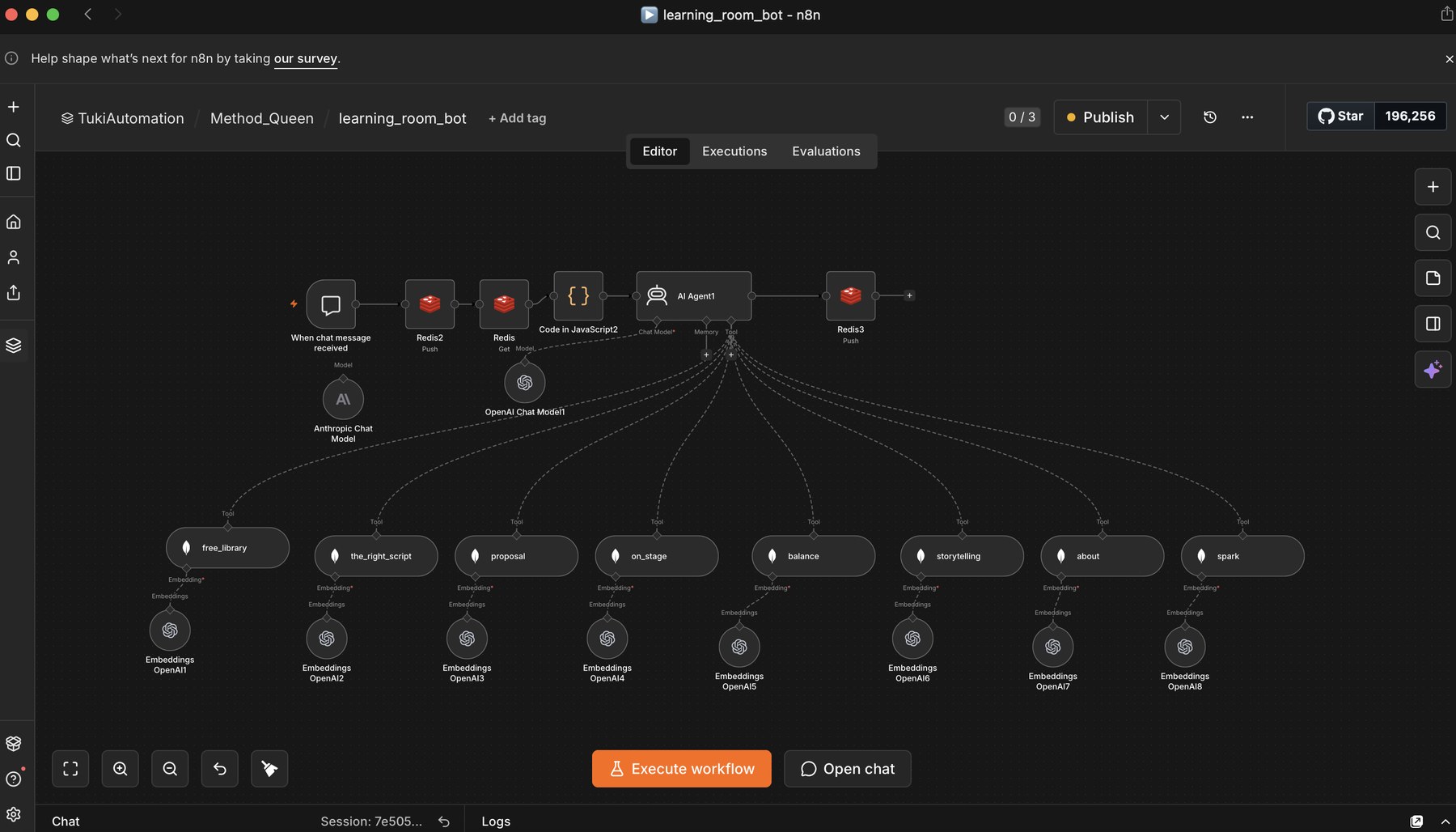Toggle the right-side panel layout icon
The height and width of the screenshot is (832, 1456).
1433,324
